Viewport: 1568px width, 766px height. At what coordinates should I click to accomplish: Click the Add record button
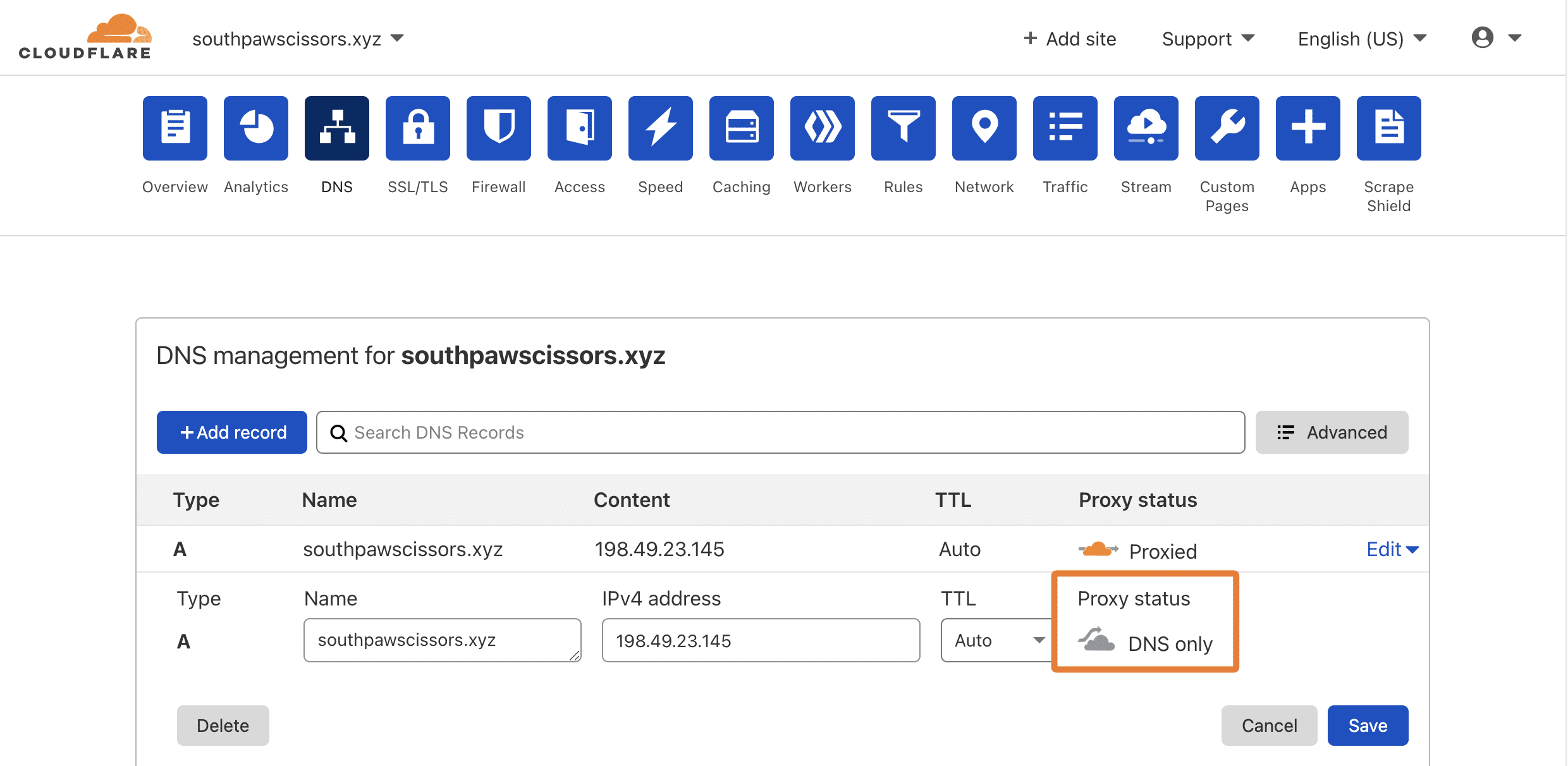click(x=232, y=432)
